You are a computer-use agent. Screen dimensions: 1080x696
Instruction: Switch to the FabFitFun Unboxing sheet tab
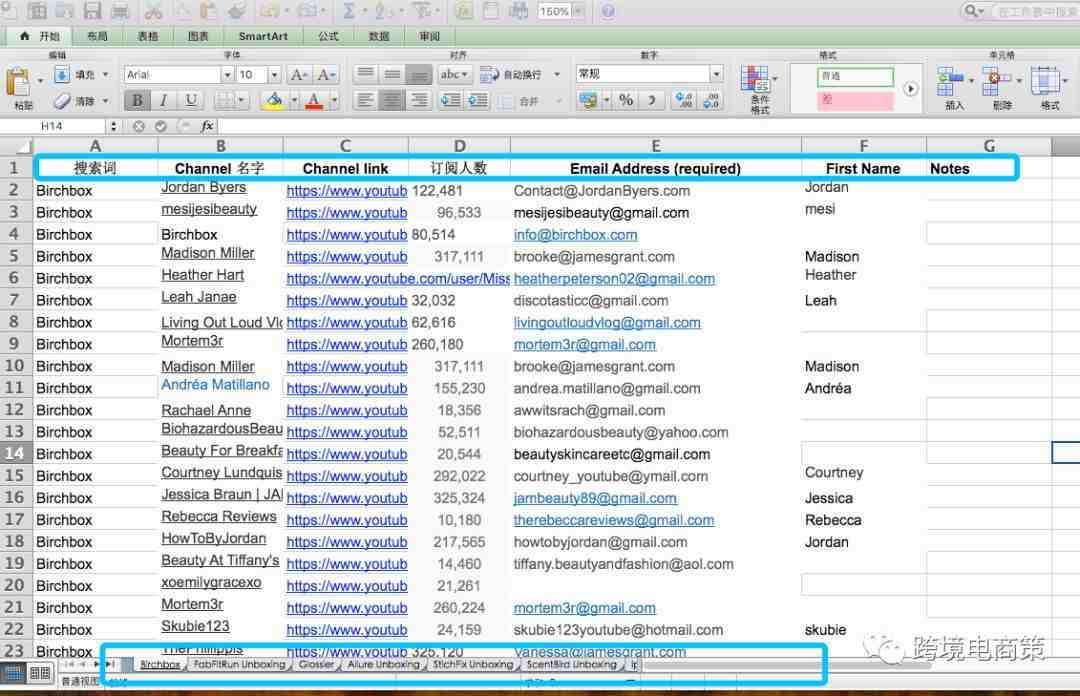(240, 664)
